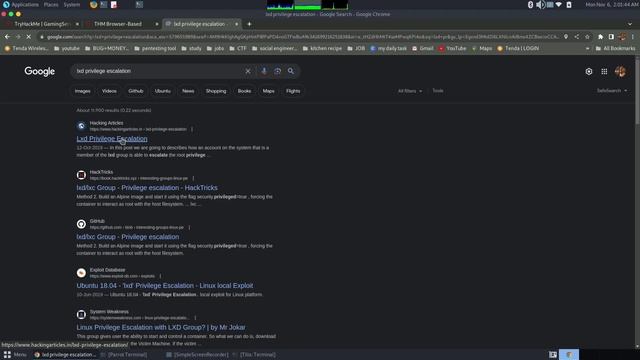
Task: Start voice search with the microphone icon
Action: 264,71
